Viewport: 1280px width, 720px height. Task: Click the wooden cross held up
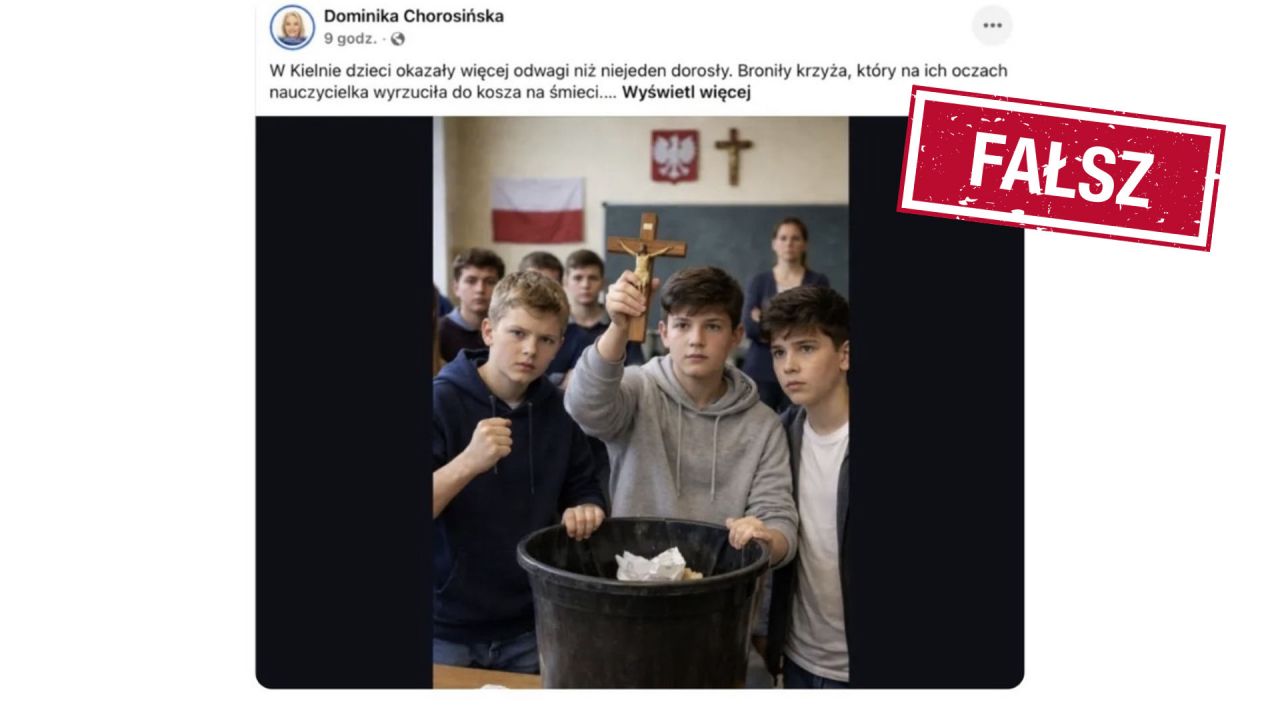645,270
